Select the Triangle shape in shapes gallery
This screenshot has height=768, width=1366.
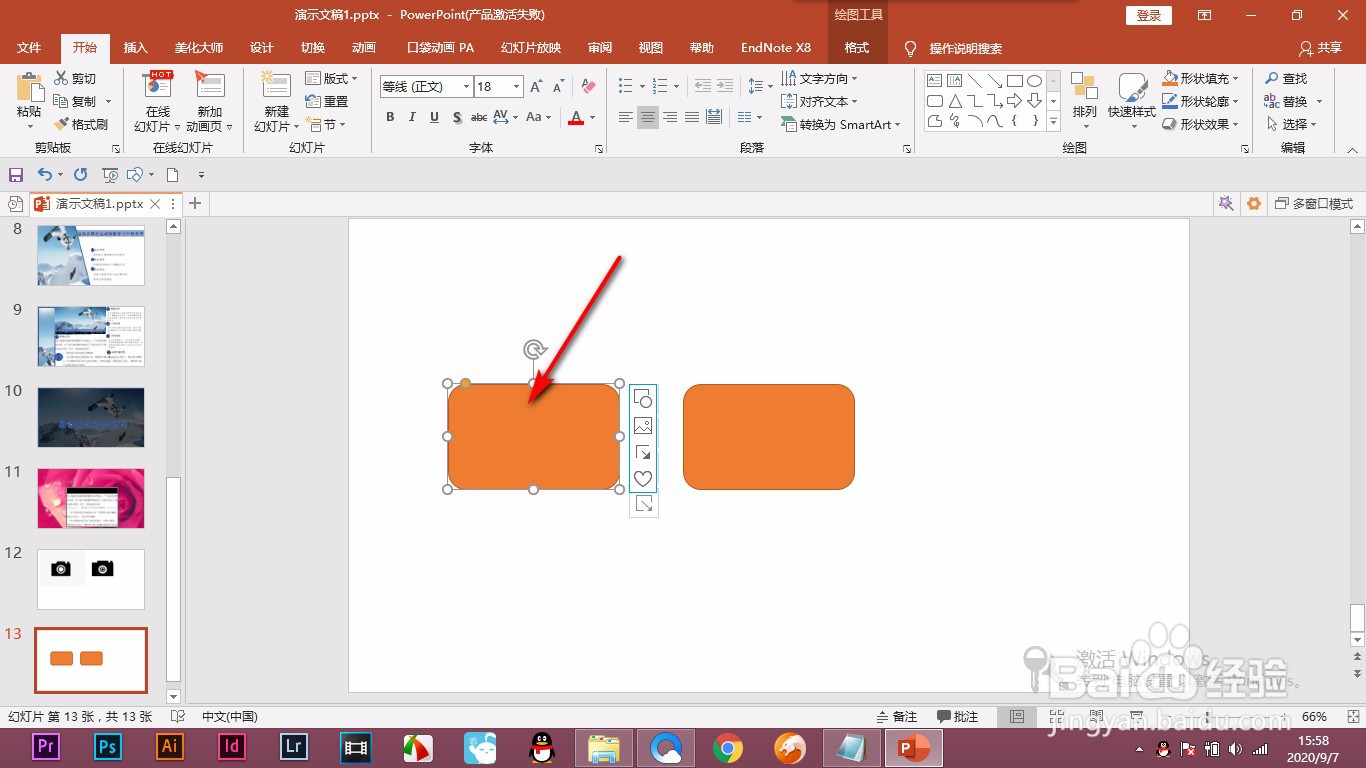point(954,101)
